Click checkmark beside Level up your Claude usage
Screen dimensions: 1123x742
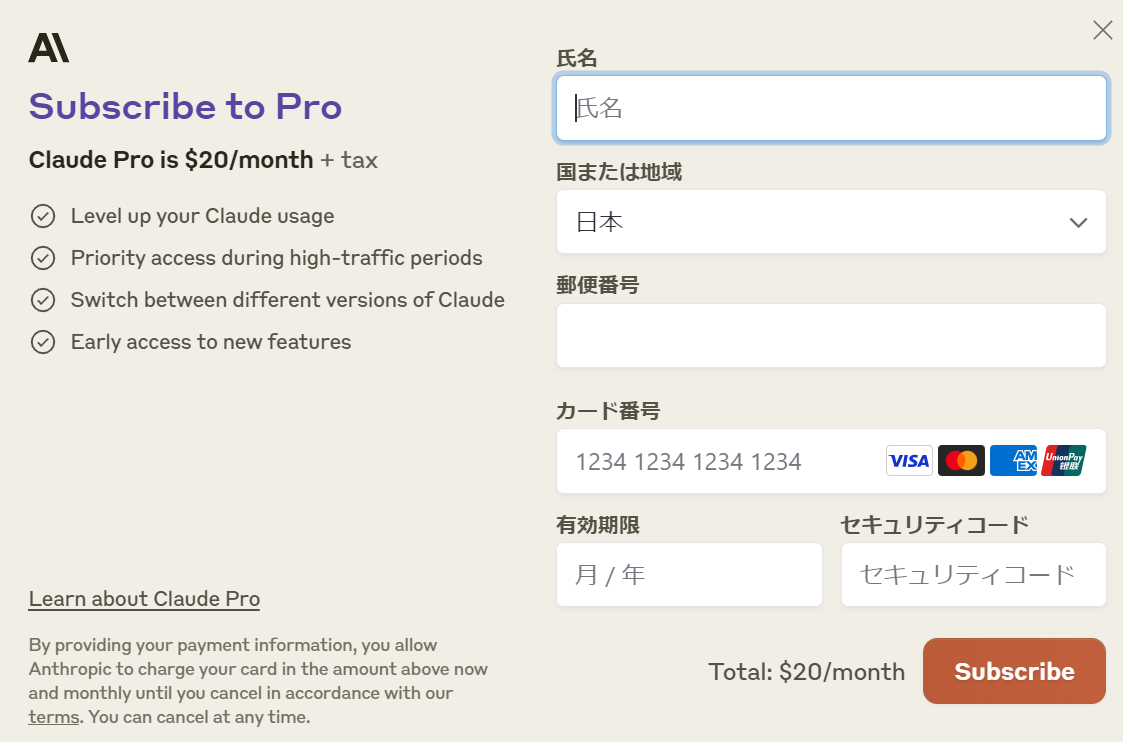pyautogui.click(x=43, y=216)
